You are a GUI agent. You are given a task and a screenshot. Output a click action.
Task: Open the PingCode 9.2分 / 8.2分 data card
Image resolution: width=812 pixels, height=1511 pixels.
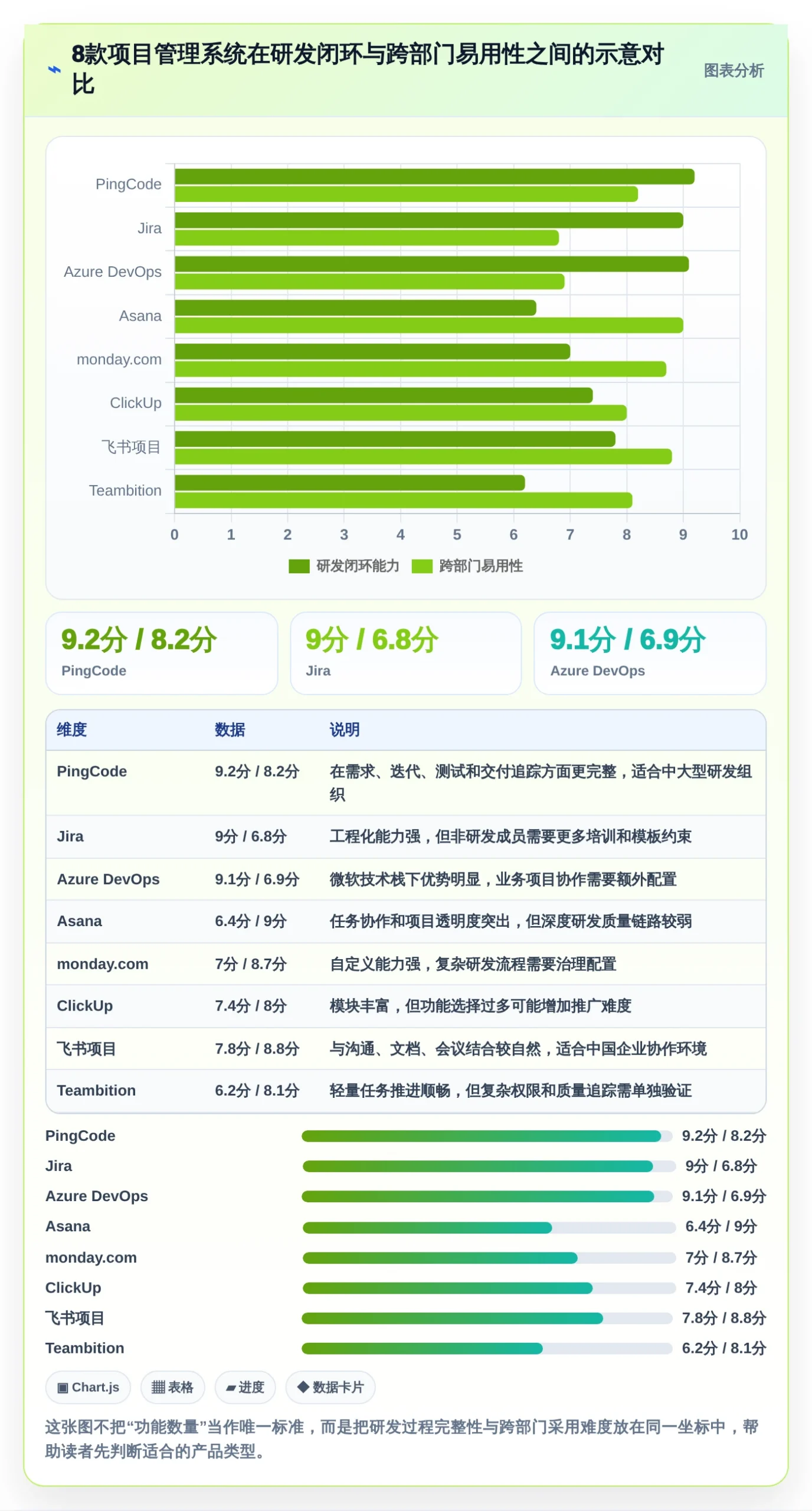pyautogui.click(x=162, y=653)
